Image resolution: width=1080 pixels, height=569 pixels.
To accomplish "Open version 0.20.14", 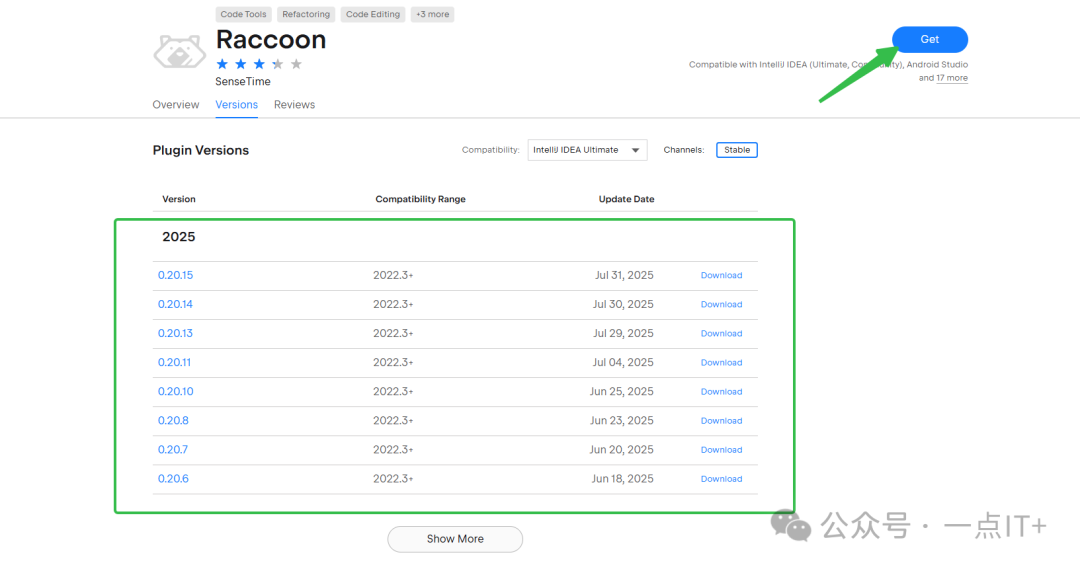I will click(175, 304).
